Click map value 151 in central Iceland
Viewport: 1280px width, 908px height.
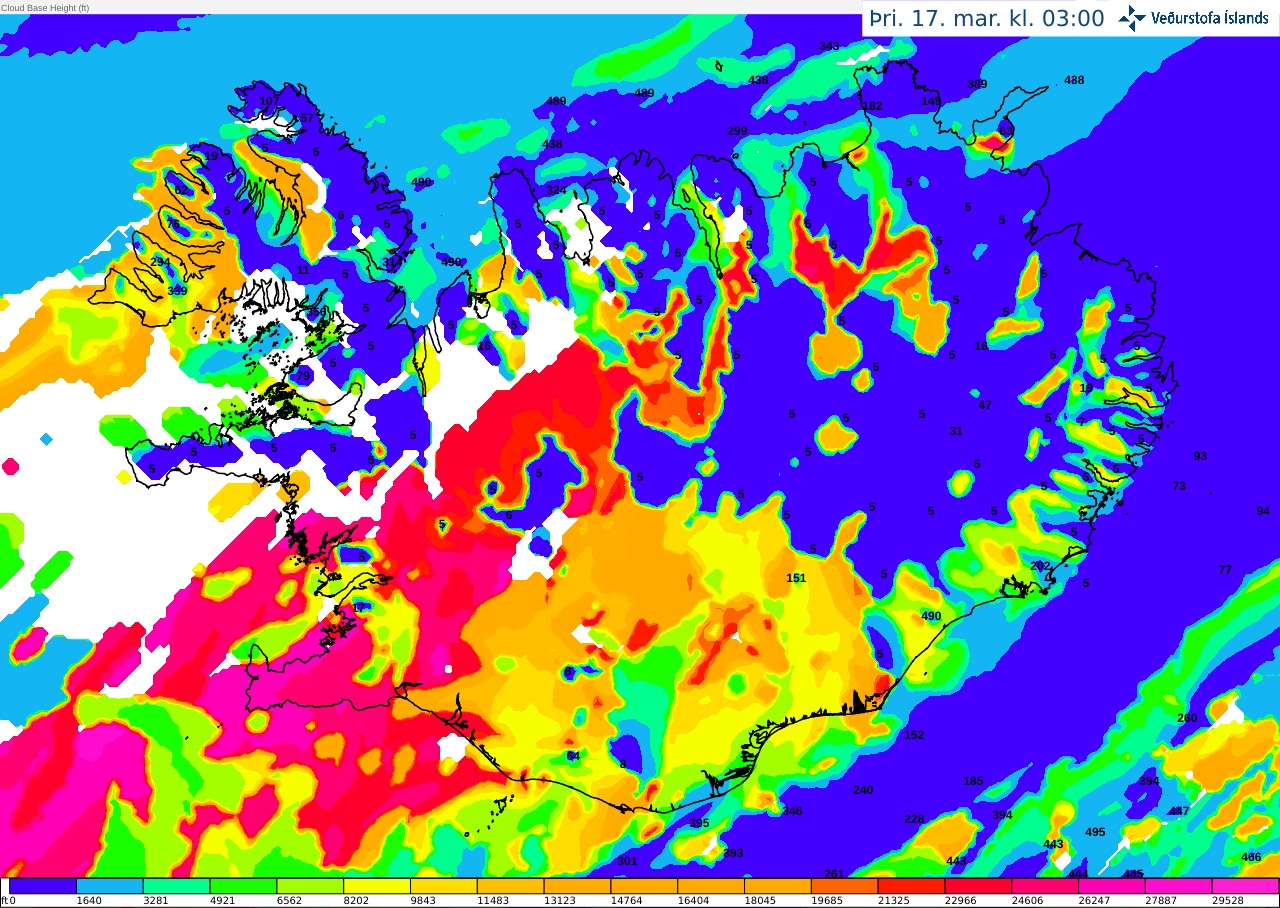tap(796, 578)
